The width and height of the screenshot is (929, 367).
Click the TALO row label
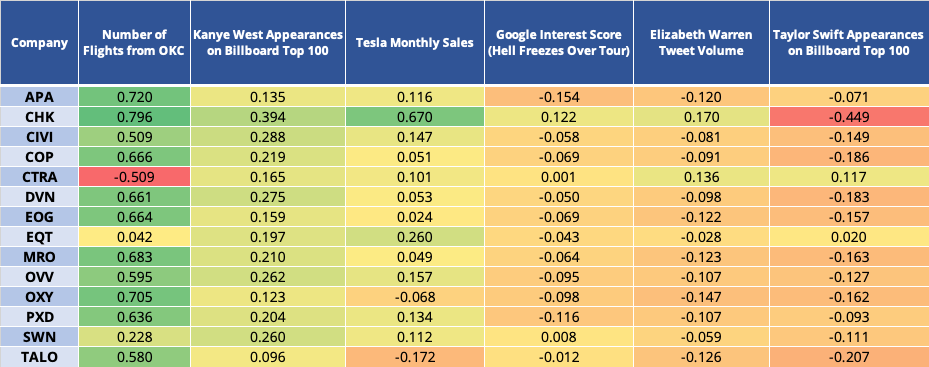point(39,357)
